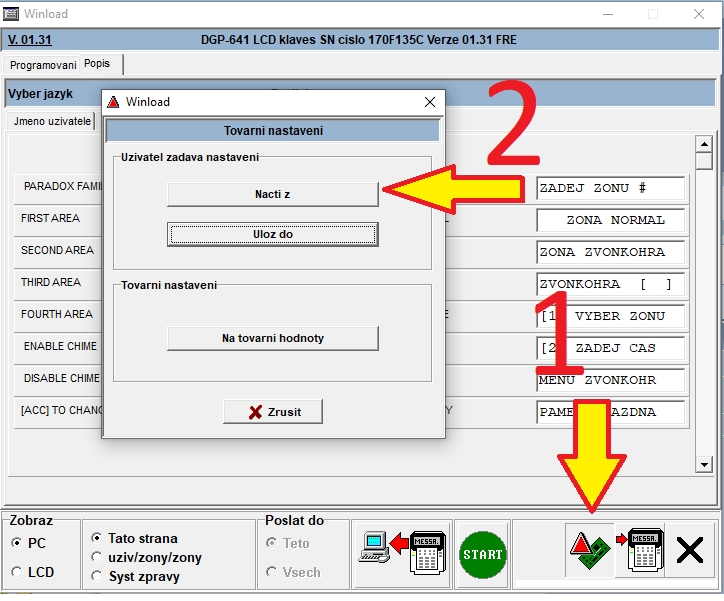Select uziv/zony/zony radio option

pos(96,557)
